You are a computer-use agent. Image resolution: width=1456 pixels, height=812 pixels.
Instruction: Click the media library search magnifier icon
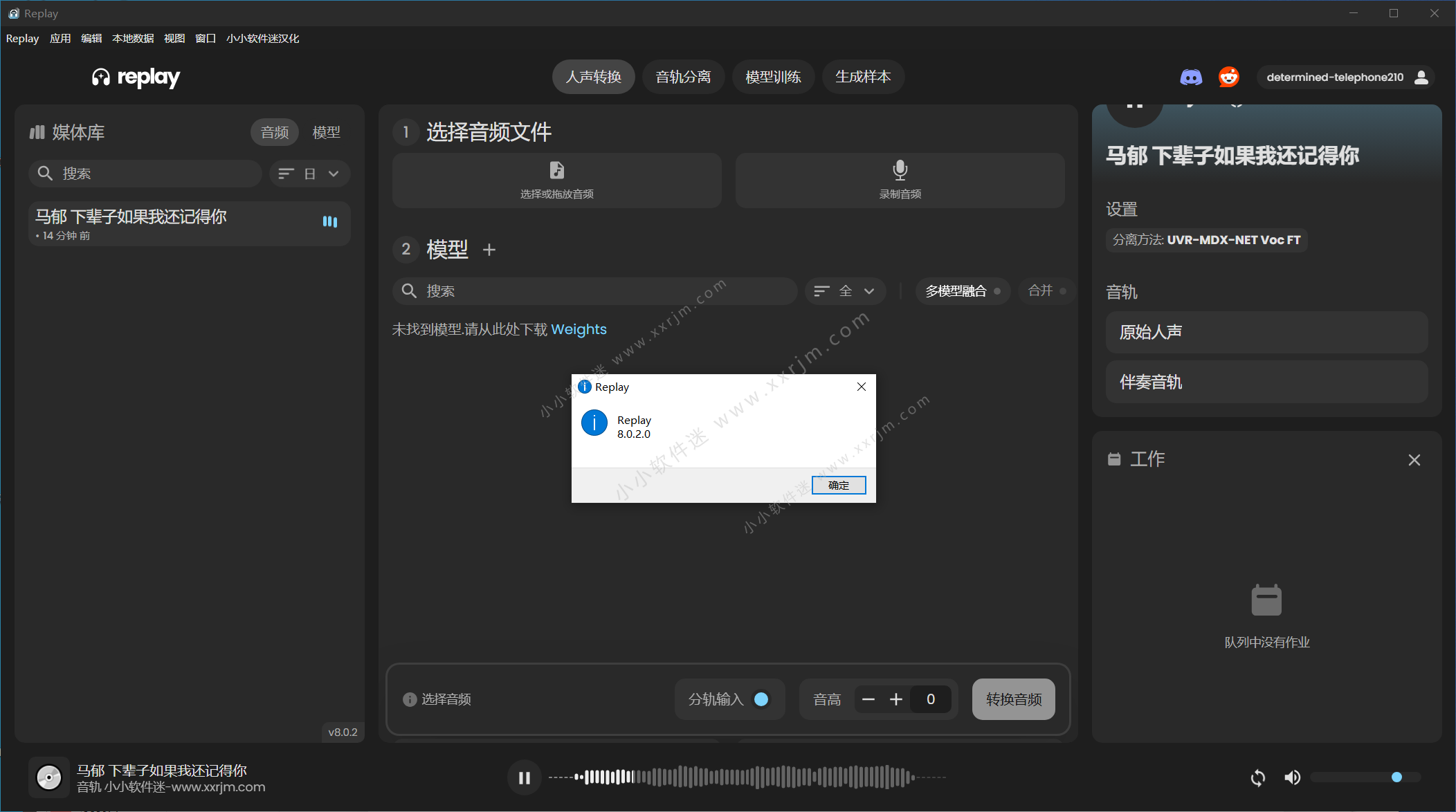pyautogui.click(x=45, y=173)
